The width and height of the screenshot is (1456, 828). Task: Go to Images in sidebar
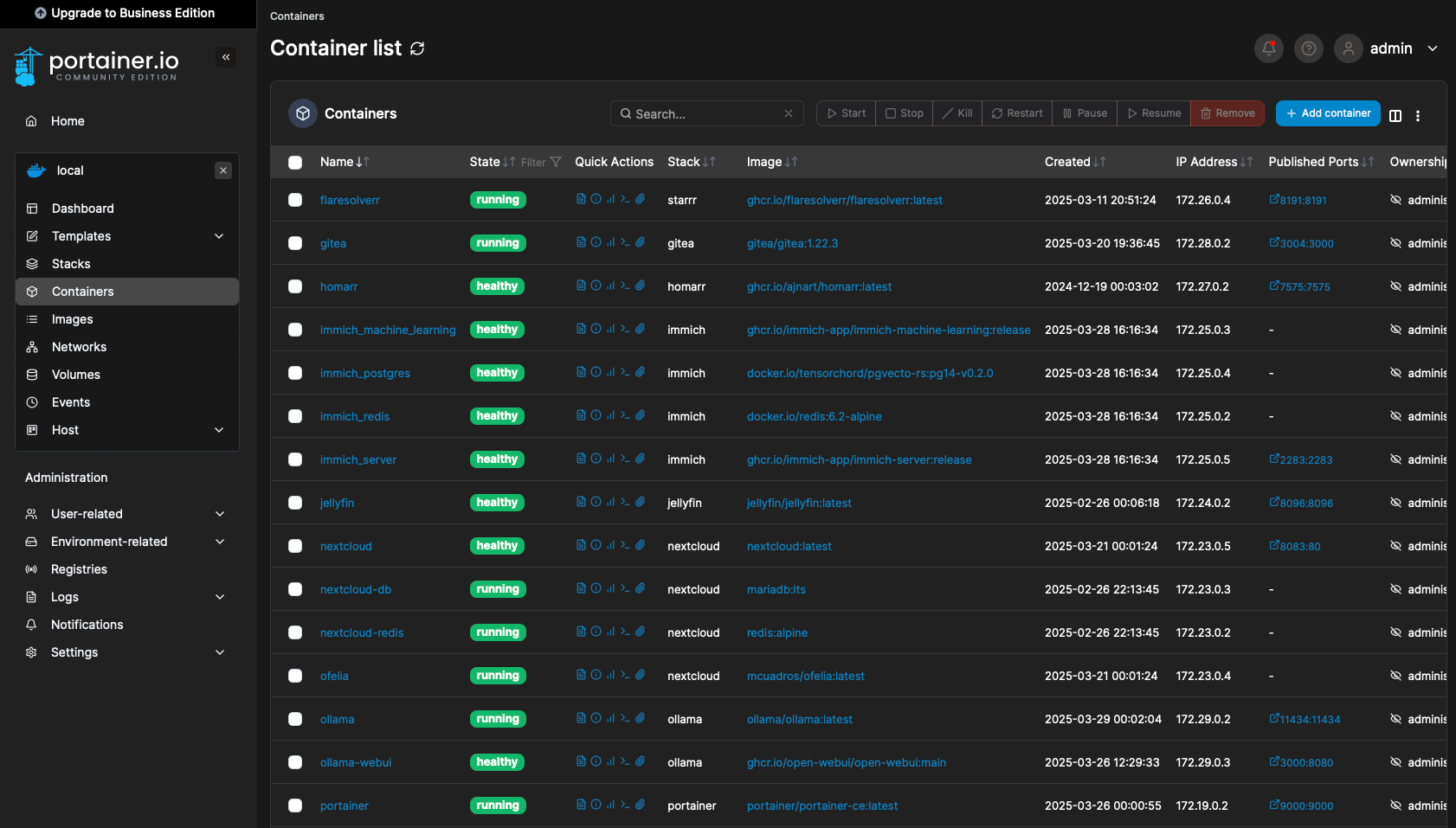click(73, 319)
